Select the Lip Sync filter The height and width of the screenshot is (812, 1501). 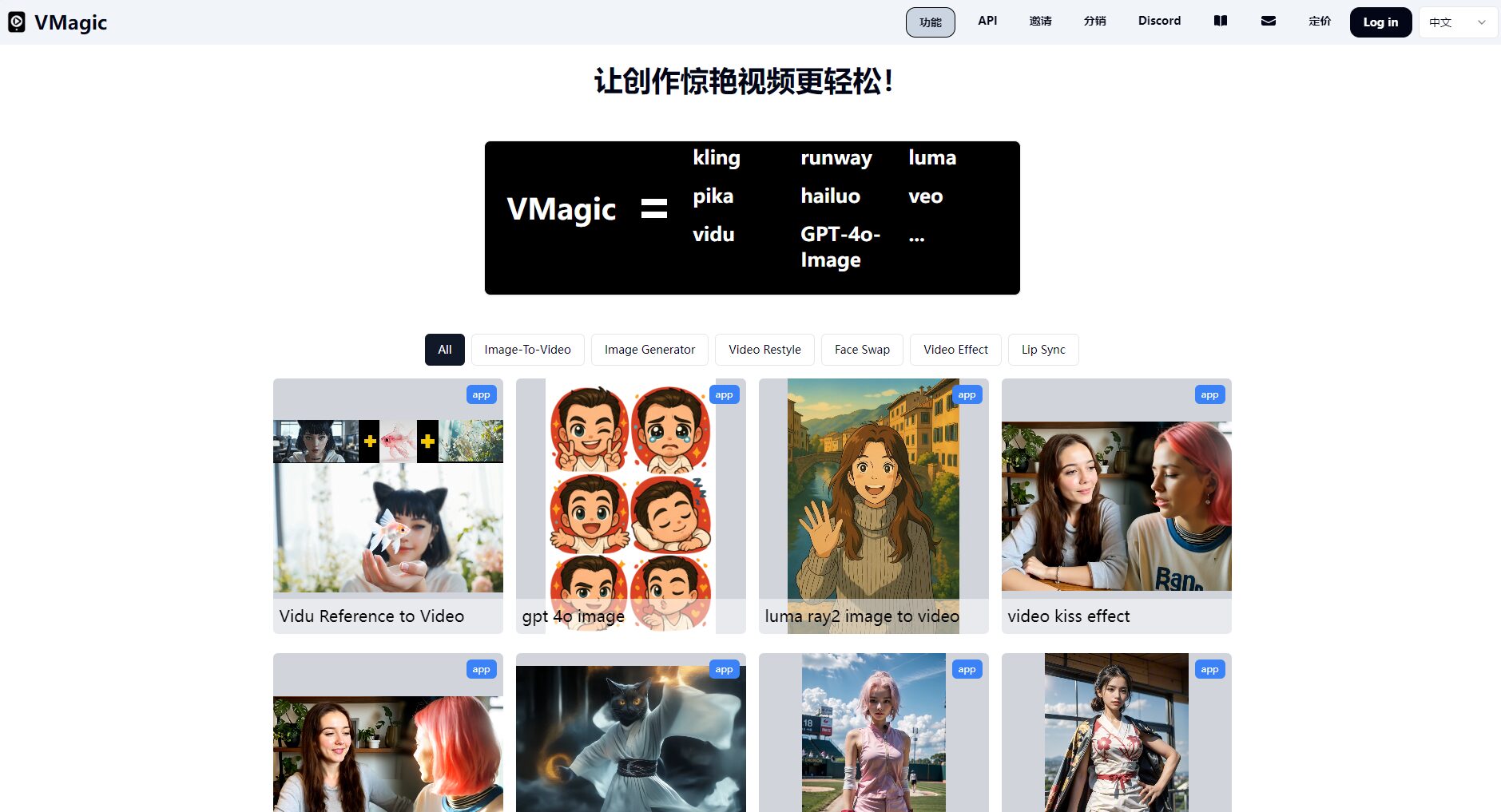point(1043,350)
